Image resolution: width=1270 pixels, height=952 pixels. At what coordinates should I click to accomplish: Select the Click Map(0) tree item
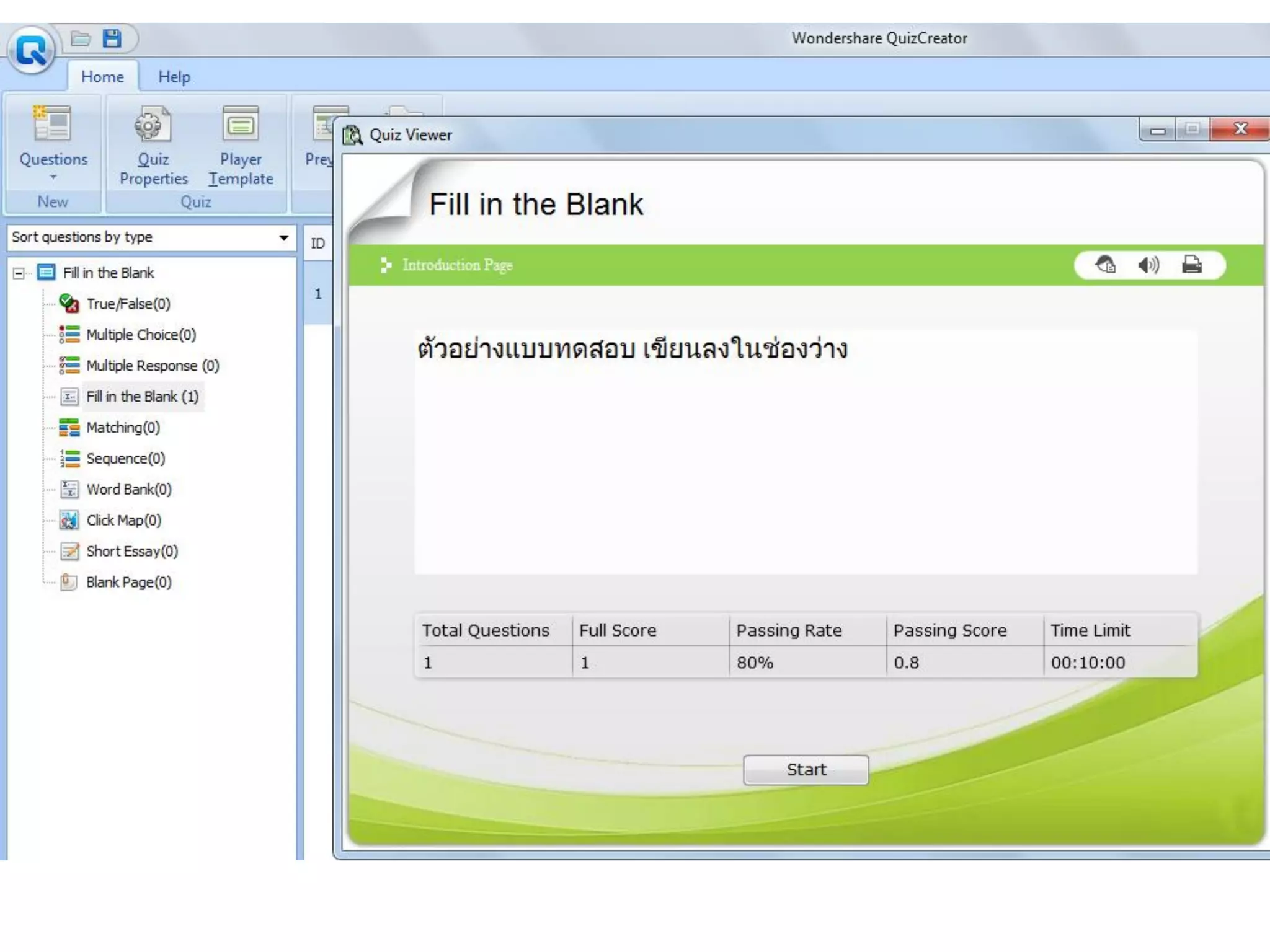coord(123,521)
